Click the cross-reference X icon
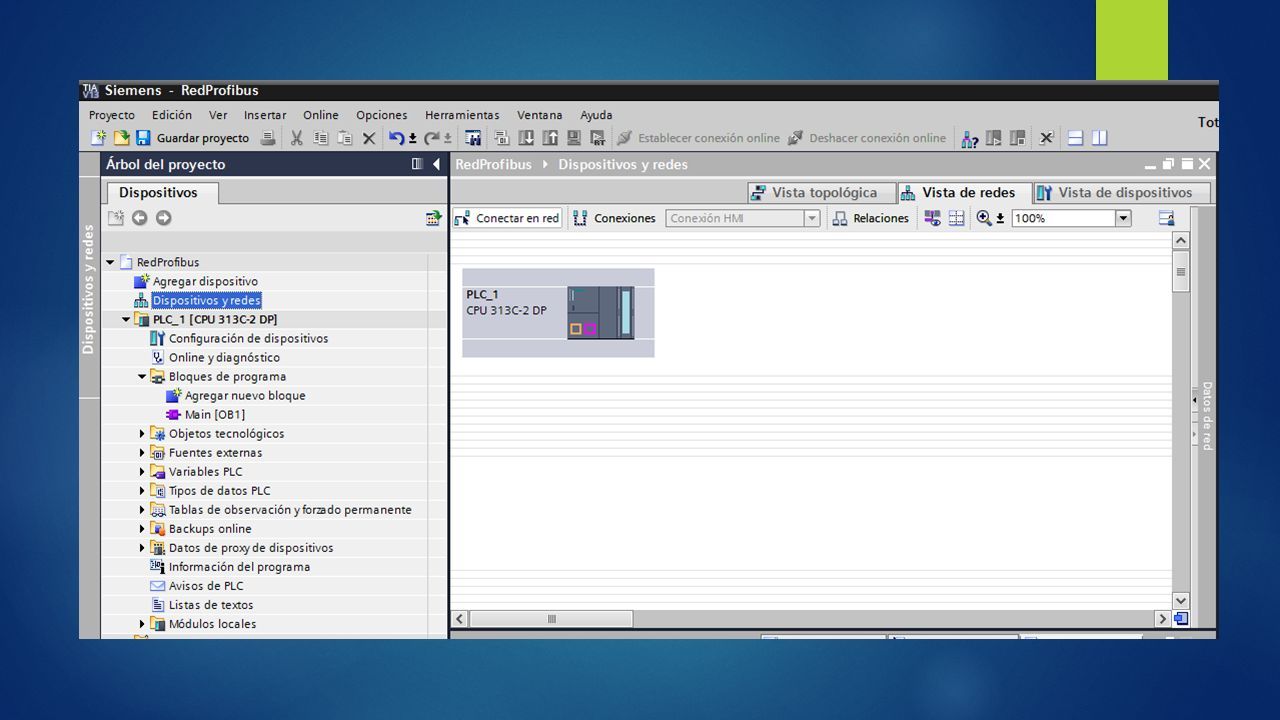The width and height of the screenshot is (1280, 720). click(1046, 138)
